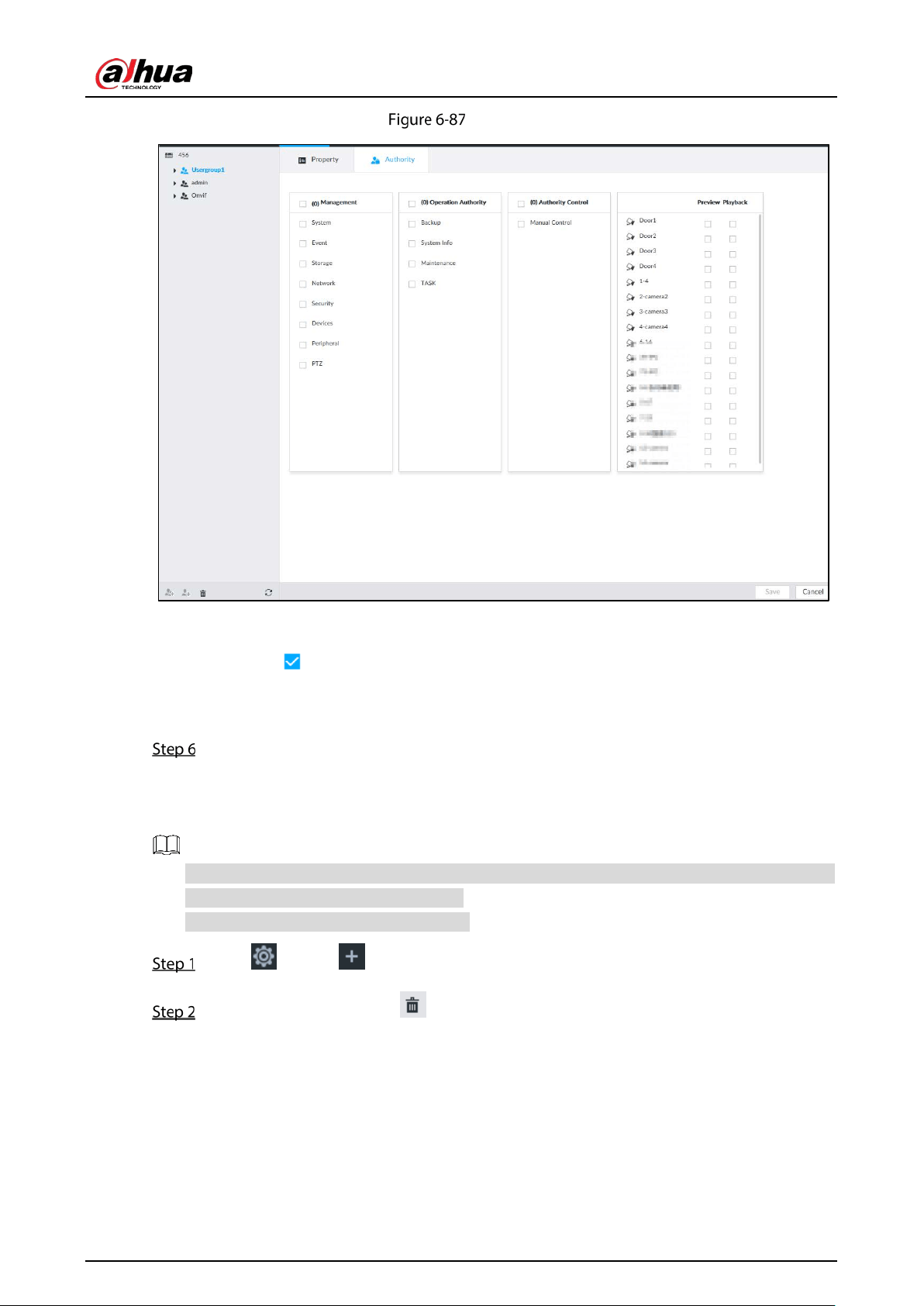Viewport: 924px width, 1306px height.
Task: Click the note book icon above gray text
Action: pos(167,845)
